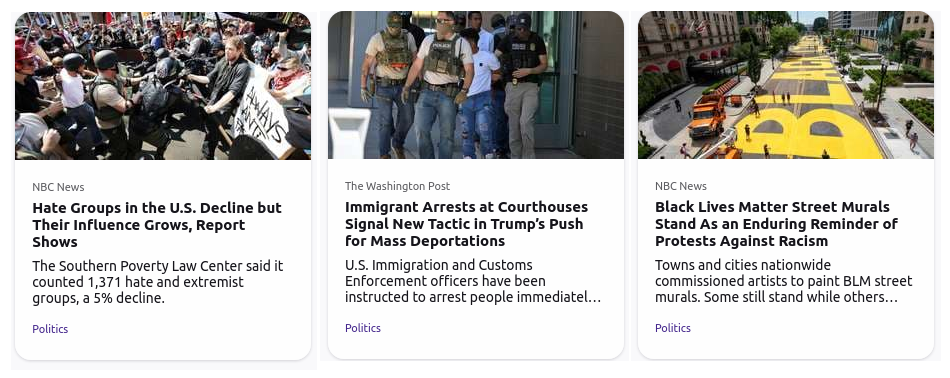
Task: Select NBC News source on murals card
Action: click(x=681, y=186)
